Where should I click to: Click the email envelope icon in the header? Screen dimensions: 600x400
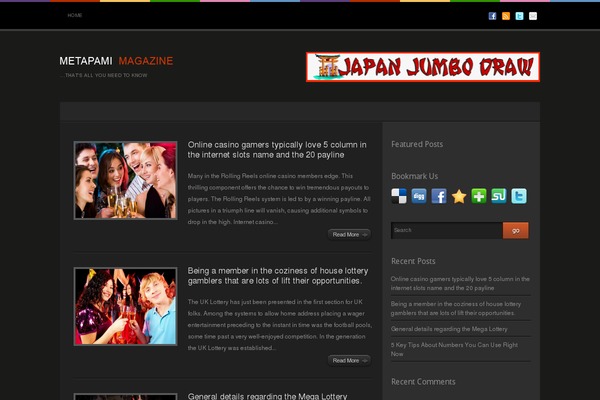[x=533, y=16]
